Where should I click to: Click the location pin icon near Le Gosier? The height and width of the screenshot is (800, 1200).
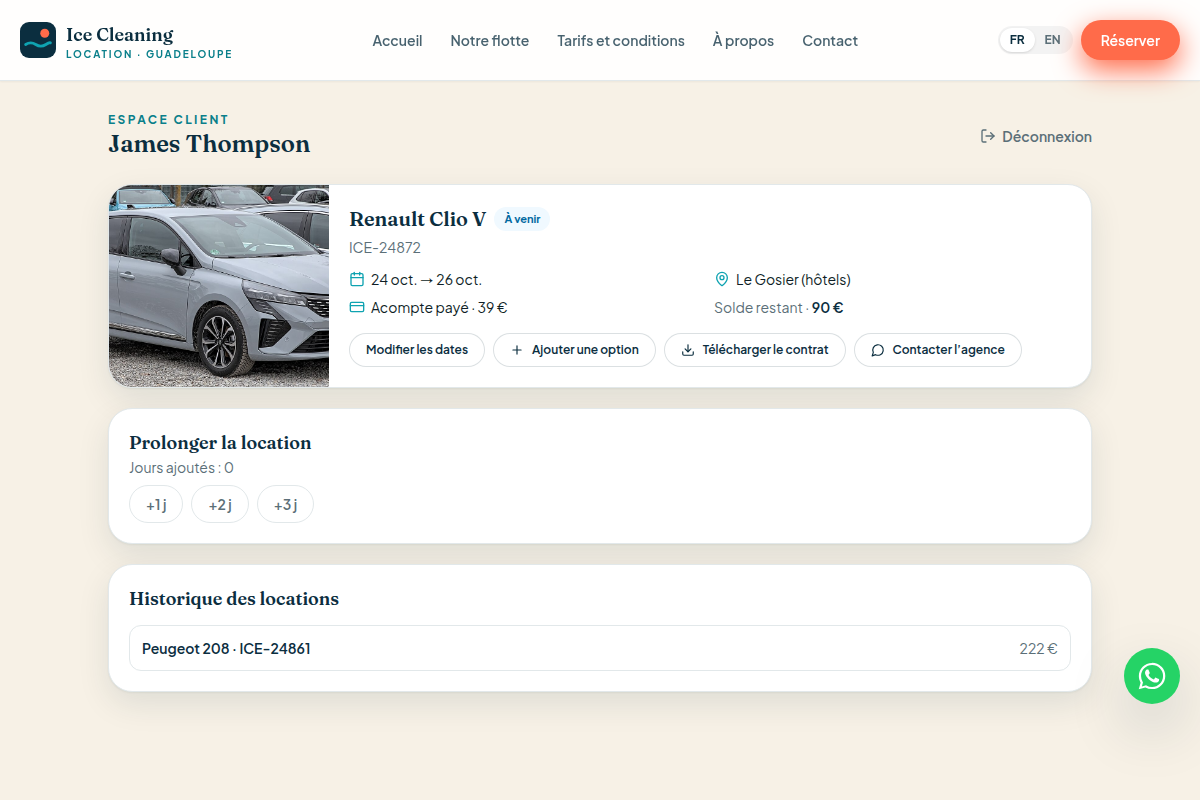click(x=722, y=279)
